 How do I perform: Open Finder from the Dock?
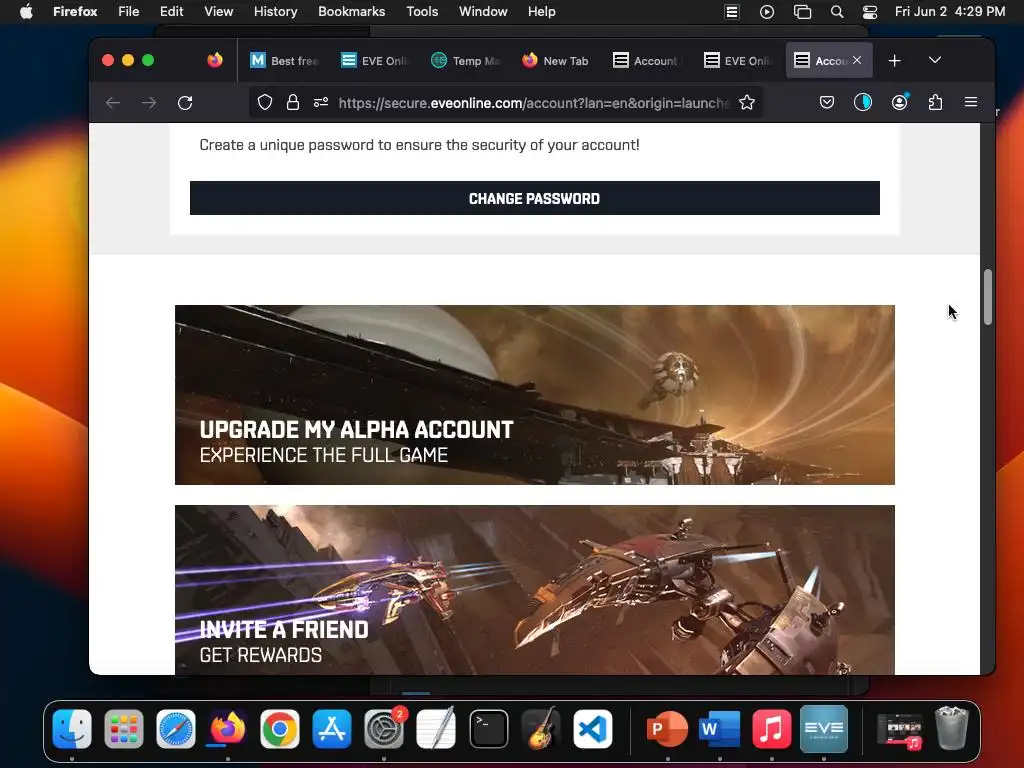pos(72,729)
